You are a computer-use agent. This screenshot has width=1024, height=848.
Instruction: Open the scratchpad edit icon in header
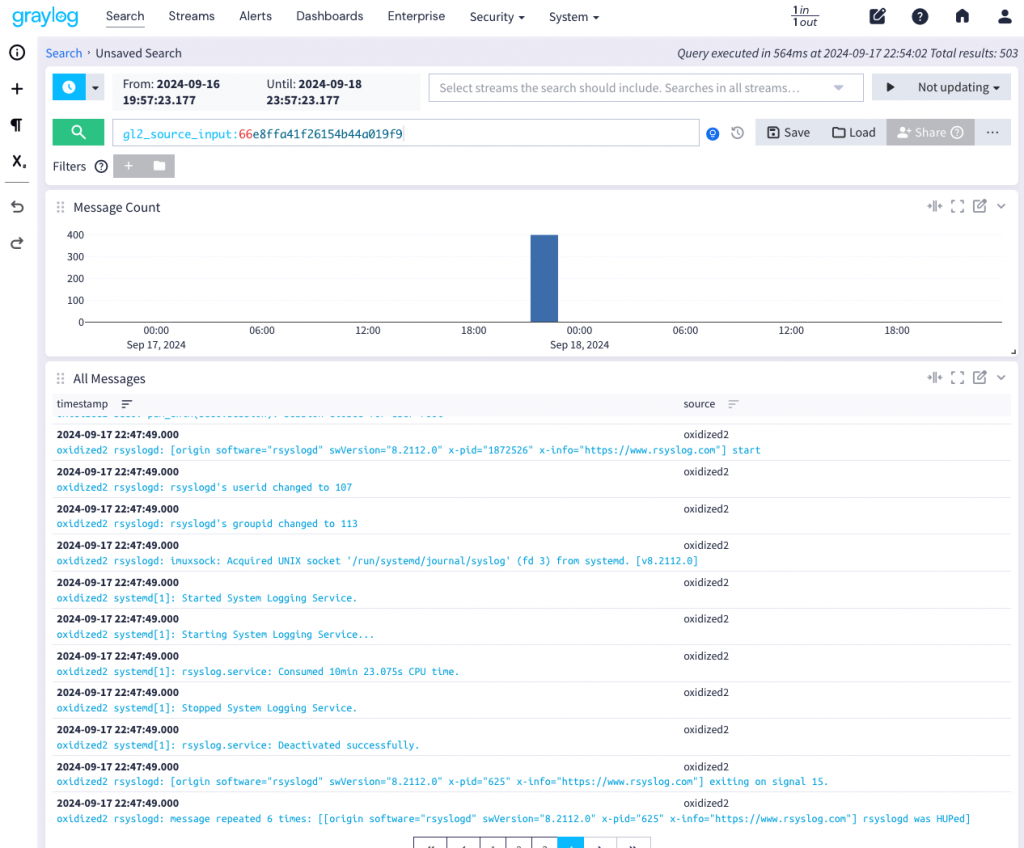(877, 16)
